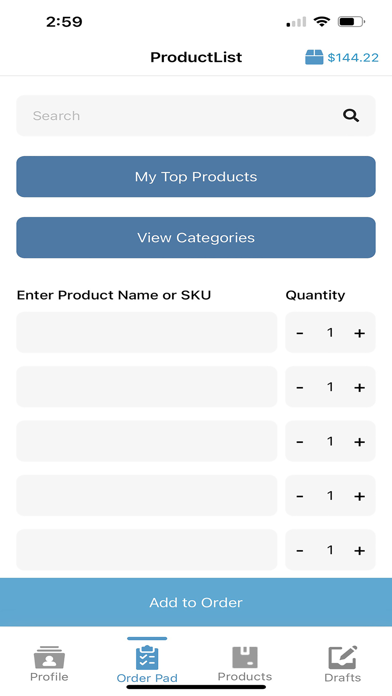
Task: Increase quantity in the first row
Action: (x=359, y=333)
